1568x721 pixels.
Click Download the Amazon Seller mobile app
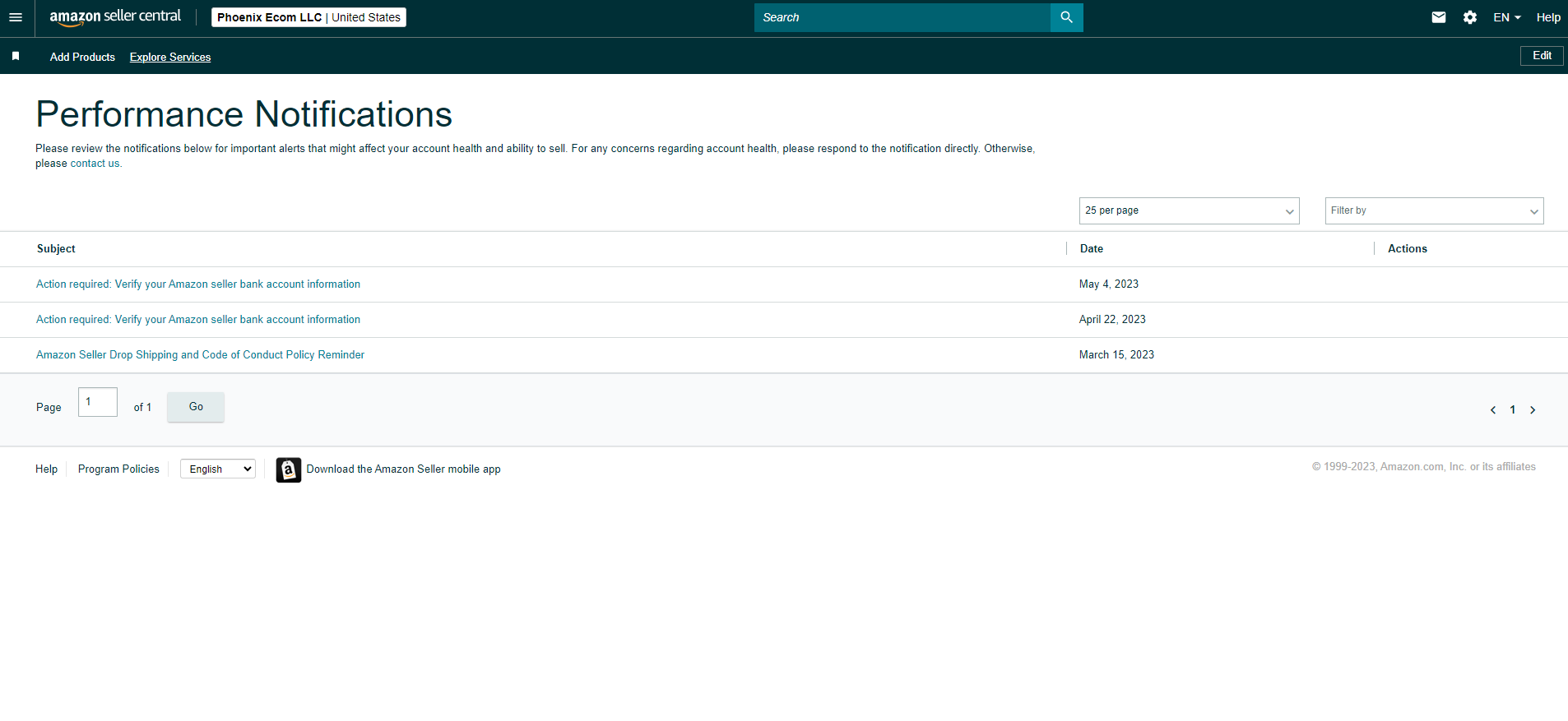pos(403,469)
